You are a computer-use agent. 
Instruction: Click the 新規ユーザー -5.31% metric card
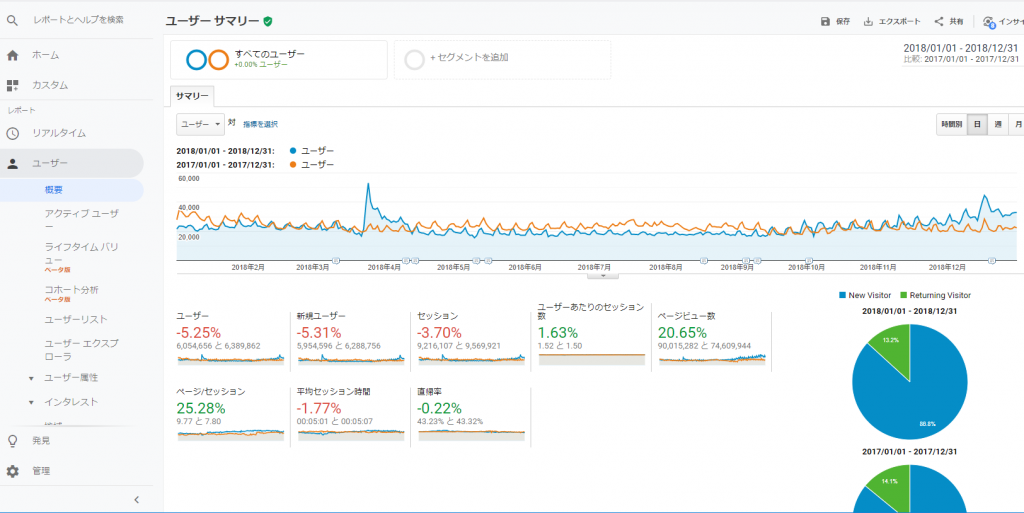[x=351, y=341]
